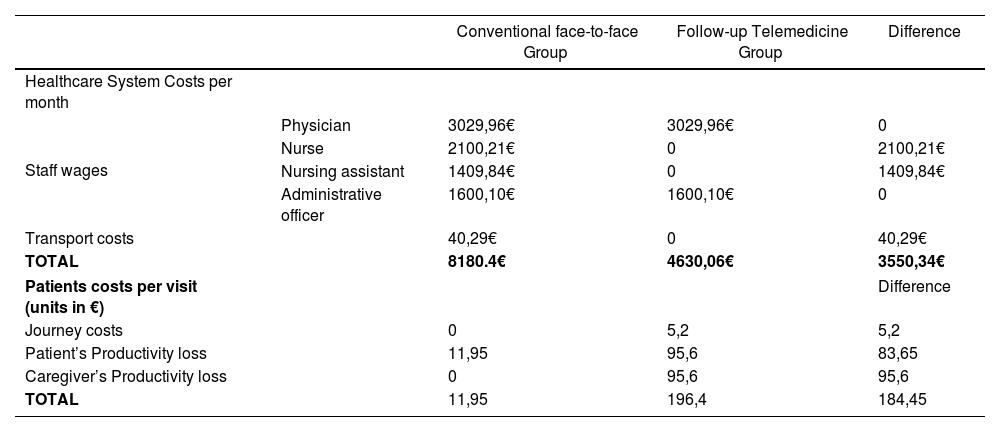
Task: Select the 'Caregiver's Productivity loss' row label
Action: pos(126,377)
